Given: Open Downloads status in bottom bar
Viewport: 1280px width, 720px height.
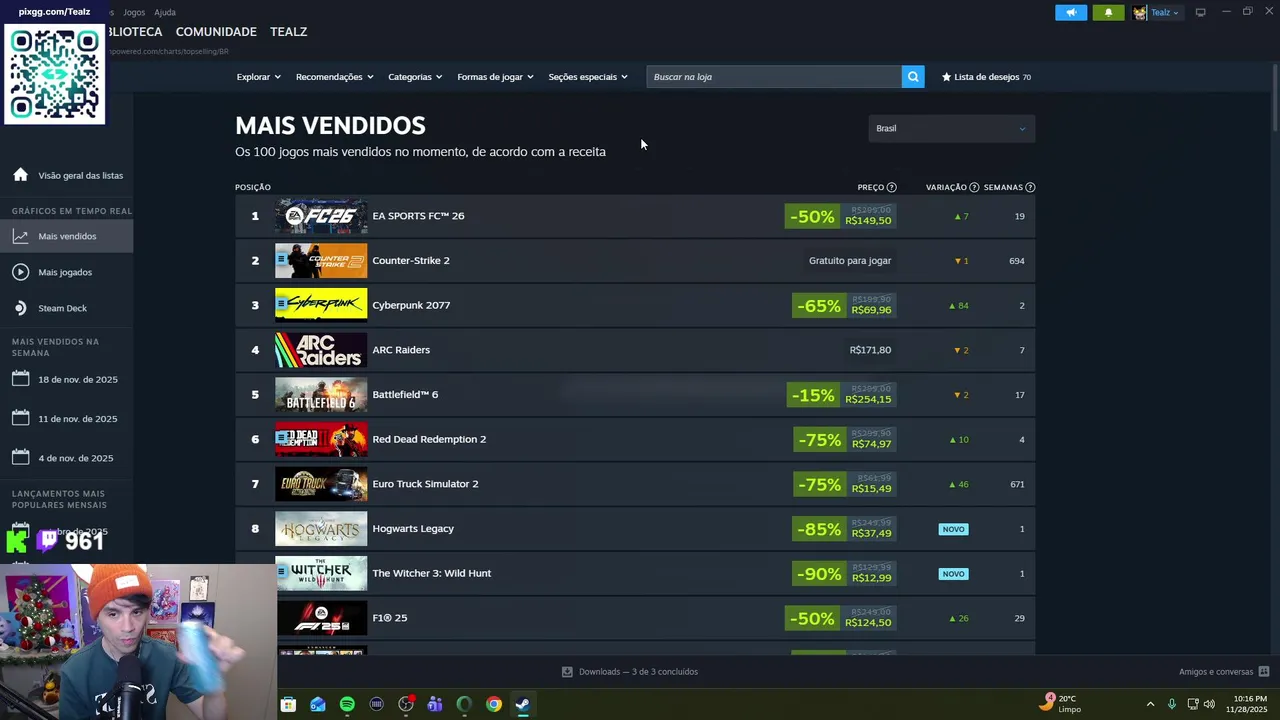Looking at the screenshot, I should coord(630,672).
